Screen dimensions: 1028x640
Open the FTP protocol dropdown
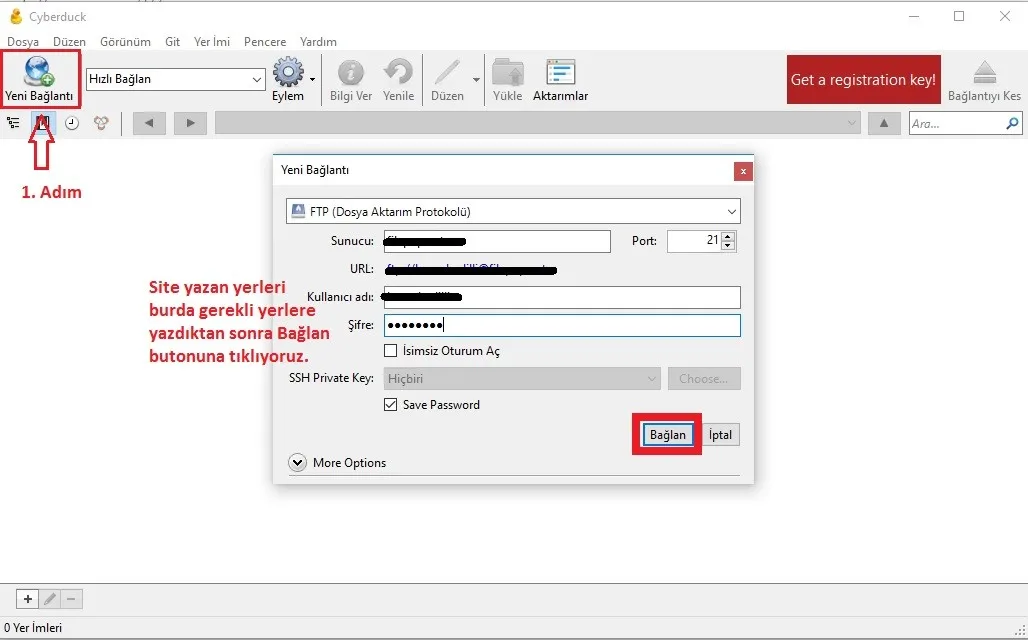pyautogui.click(x=513, y=212)
